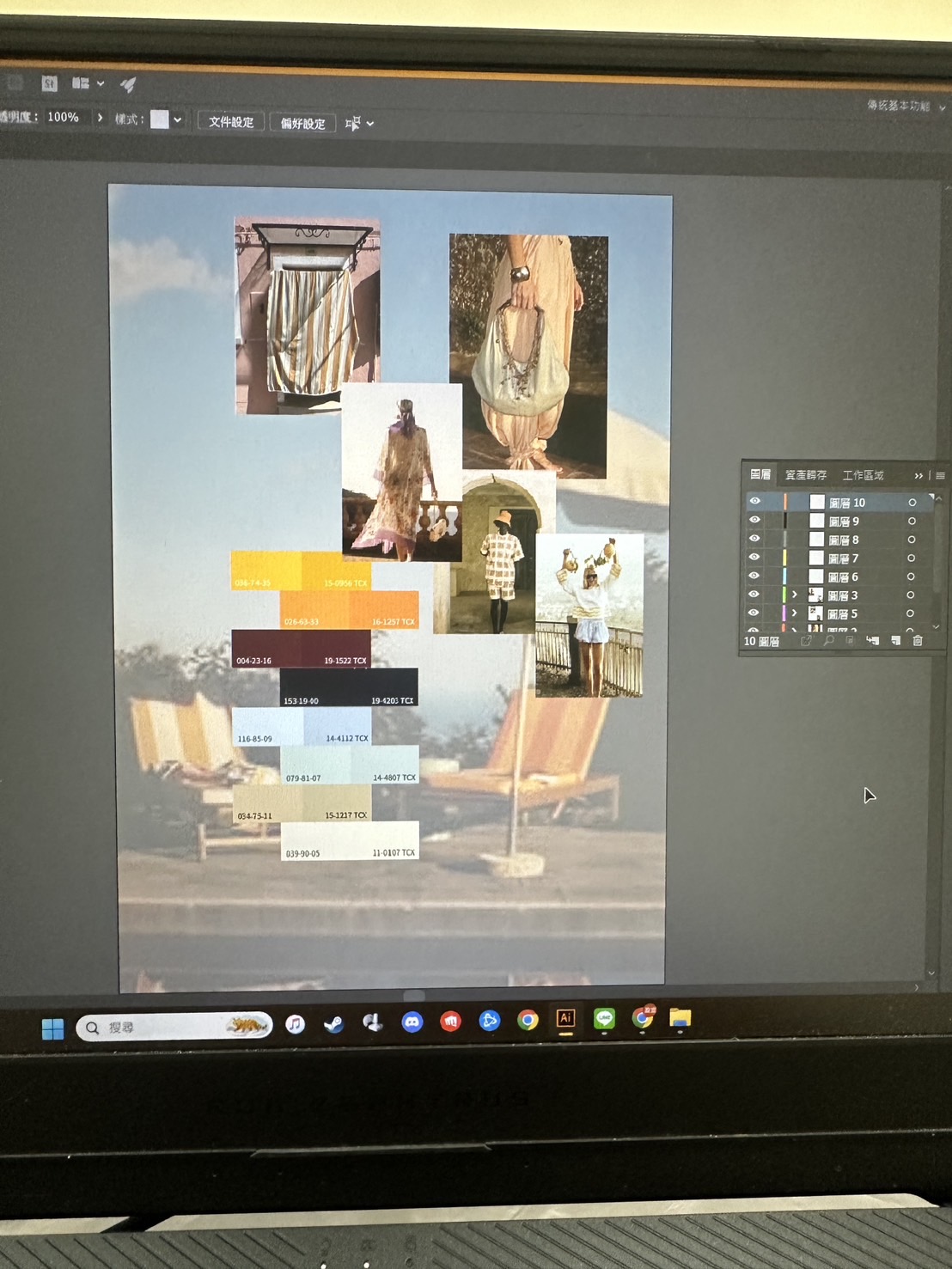Toggle visibility of 圖層 8
Image resolution: width=952 pixels, height=1269 pixels.
[754, 539]
